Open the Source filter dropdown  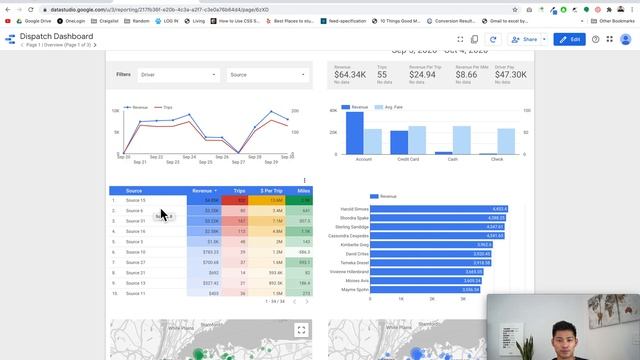268,75
